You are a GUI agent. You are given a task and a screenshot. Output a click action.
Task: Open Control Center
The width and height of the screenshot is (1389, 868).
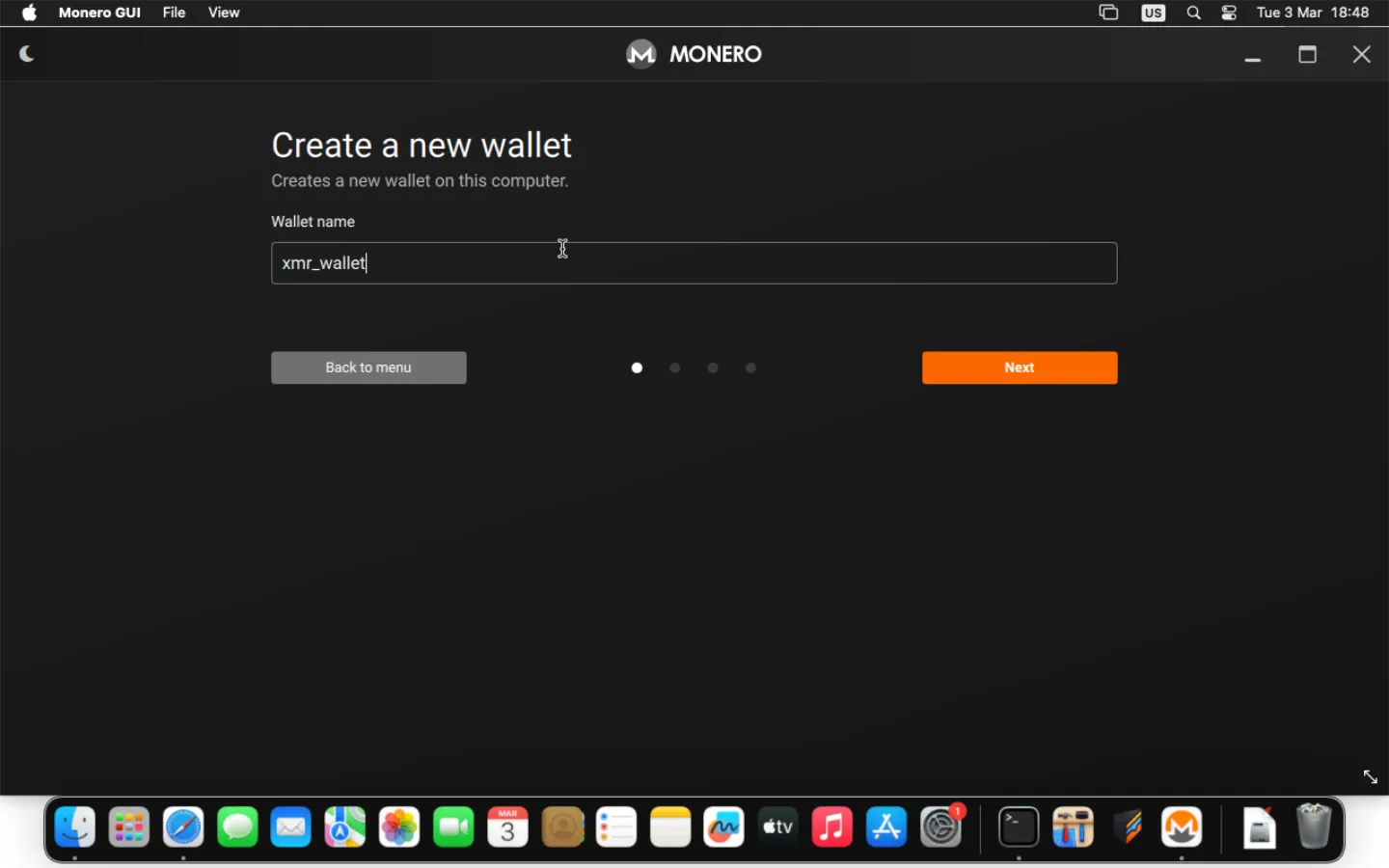1229,13
